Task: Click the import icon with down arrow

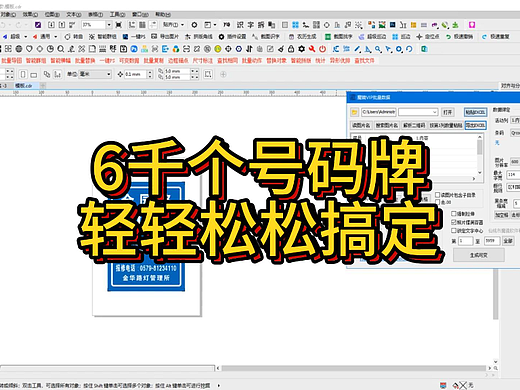Action: 51,25
